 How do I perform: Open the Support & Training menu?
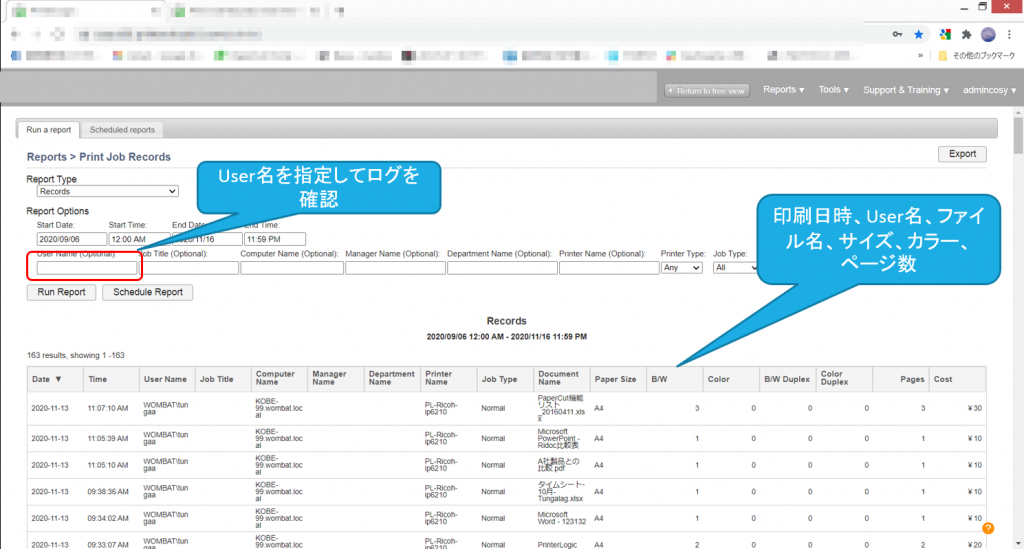pyautogui.click(x=906, y=90)
